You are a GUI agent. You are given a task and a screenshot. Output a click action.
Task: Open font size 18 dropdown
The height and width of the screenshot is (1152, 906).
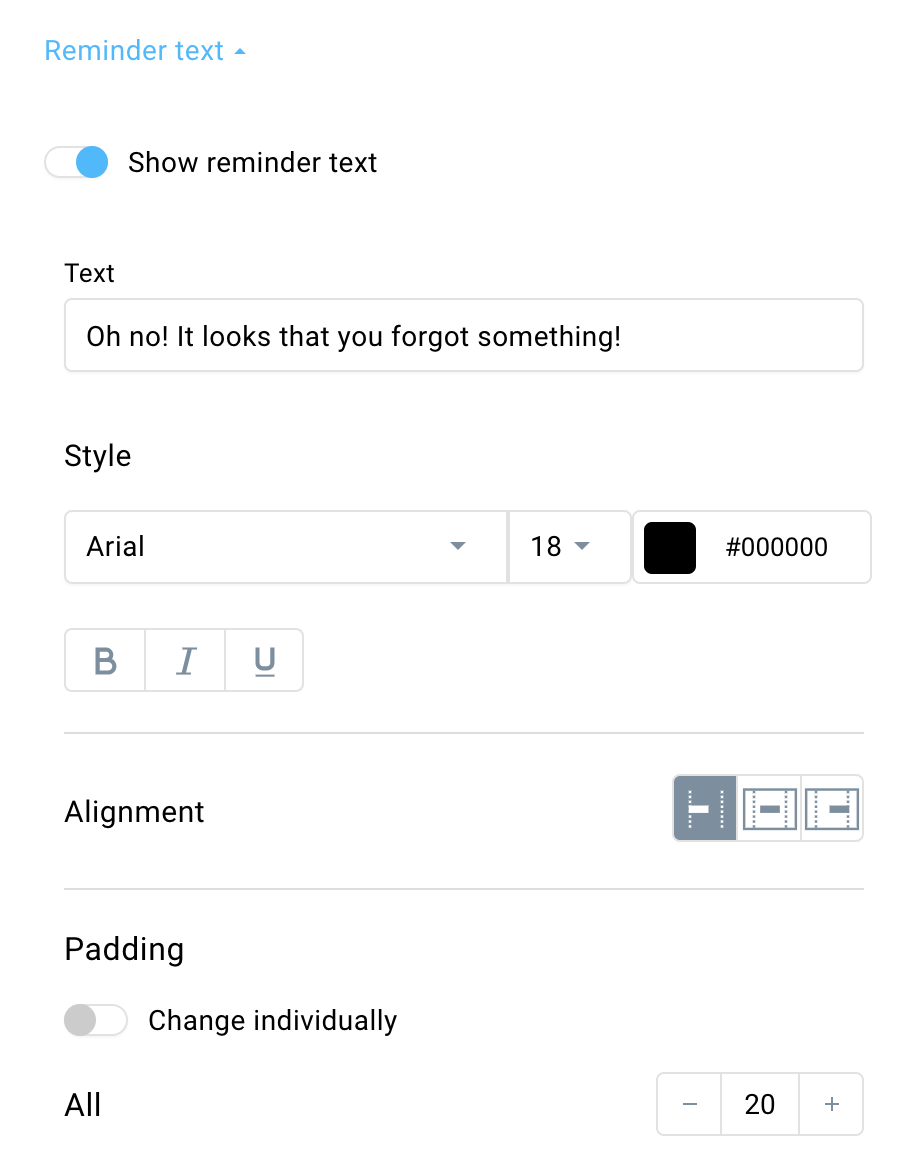pyautogui.click(x=569, y=547)
